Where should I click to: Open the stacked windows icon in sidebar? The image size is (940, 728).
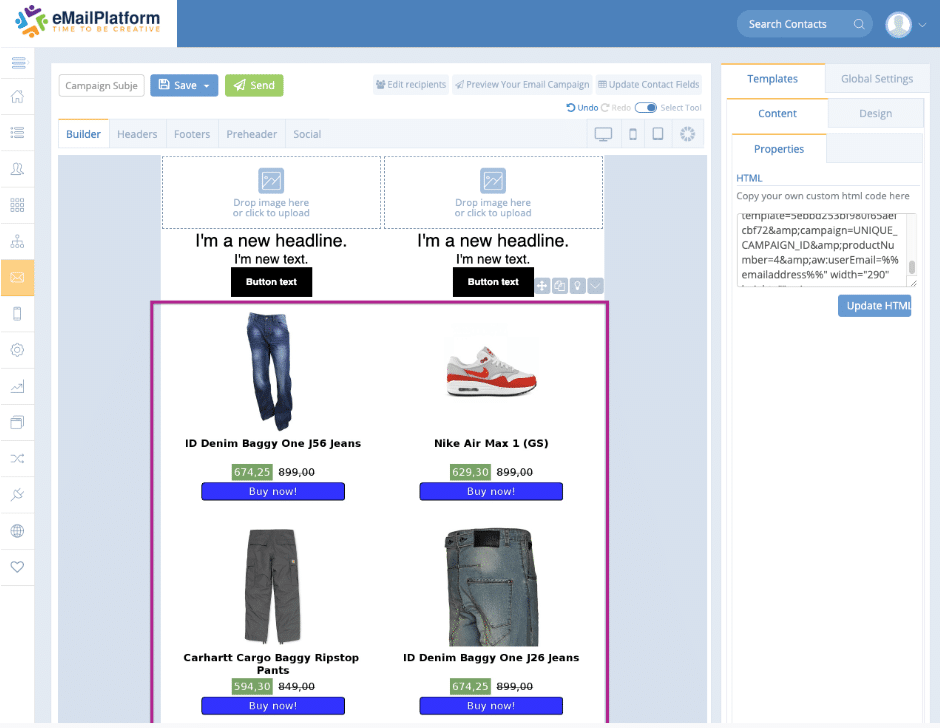coord(17,422)
